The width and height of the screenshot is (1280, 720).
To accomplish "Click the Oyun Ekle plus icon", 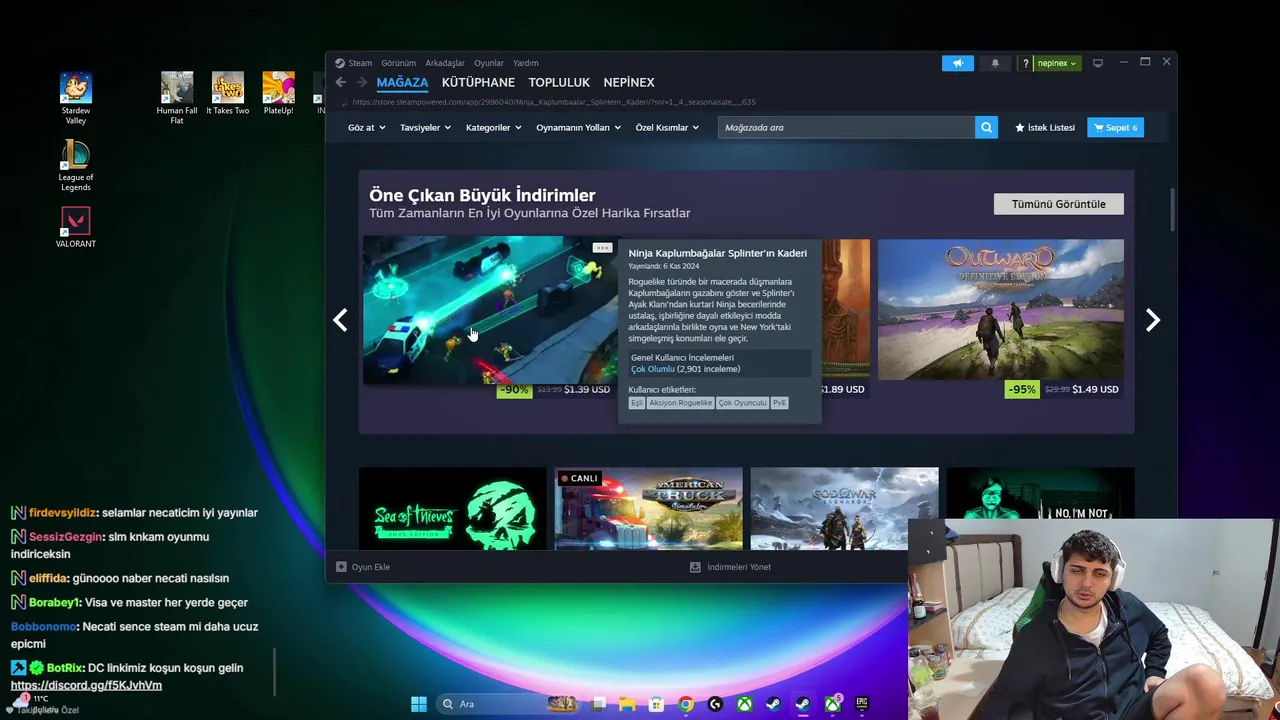I will [x=341, y=567].
